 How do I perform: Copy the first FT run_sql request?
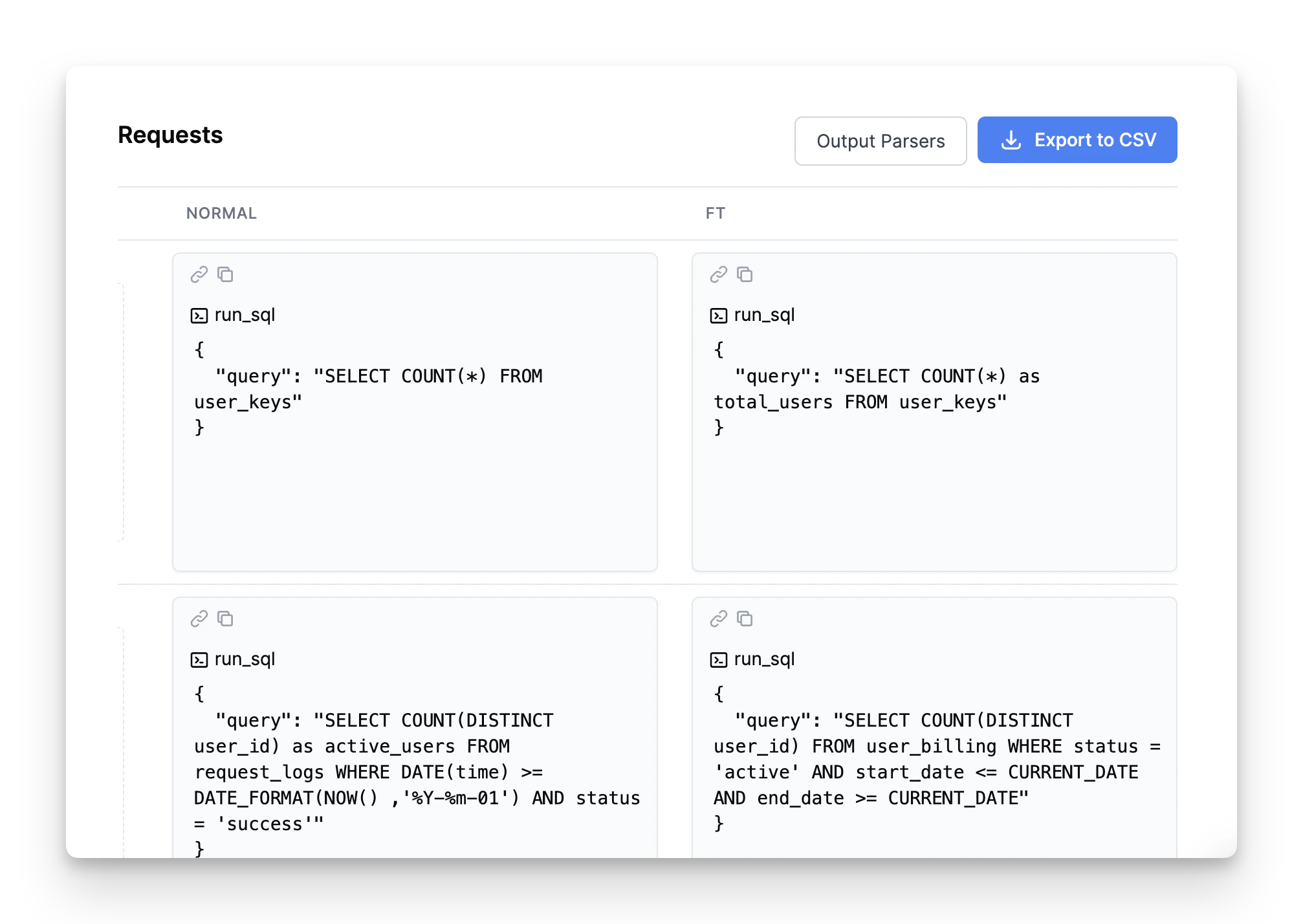tap(745, 274)
